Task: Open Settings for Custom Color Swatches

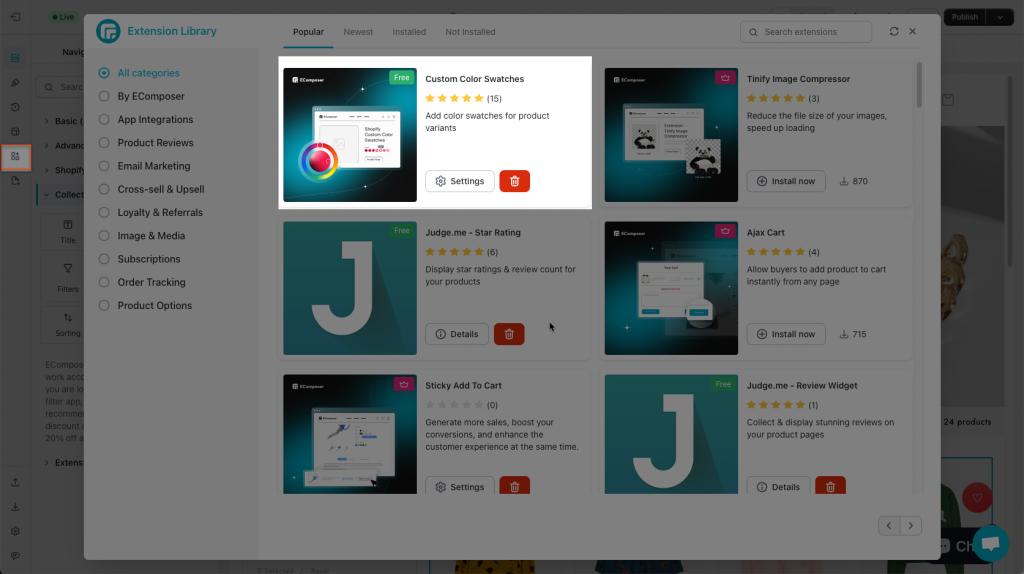Action: [460, 181]
